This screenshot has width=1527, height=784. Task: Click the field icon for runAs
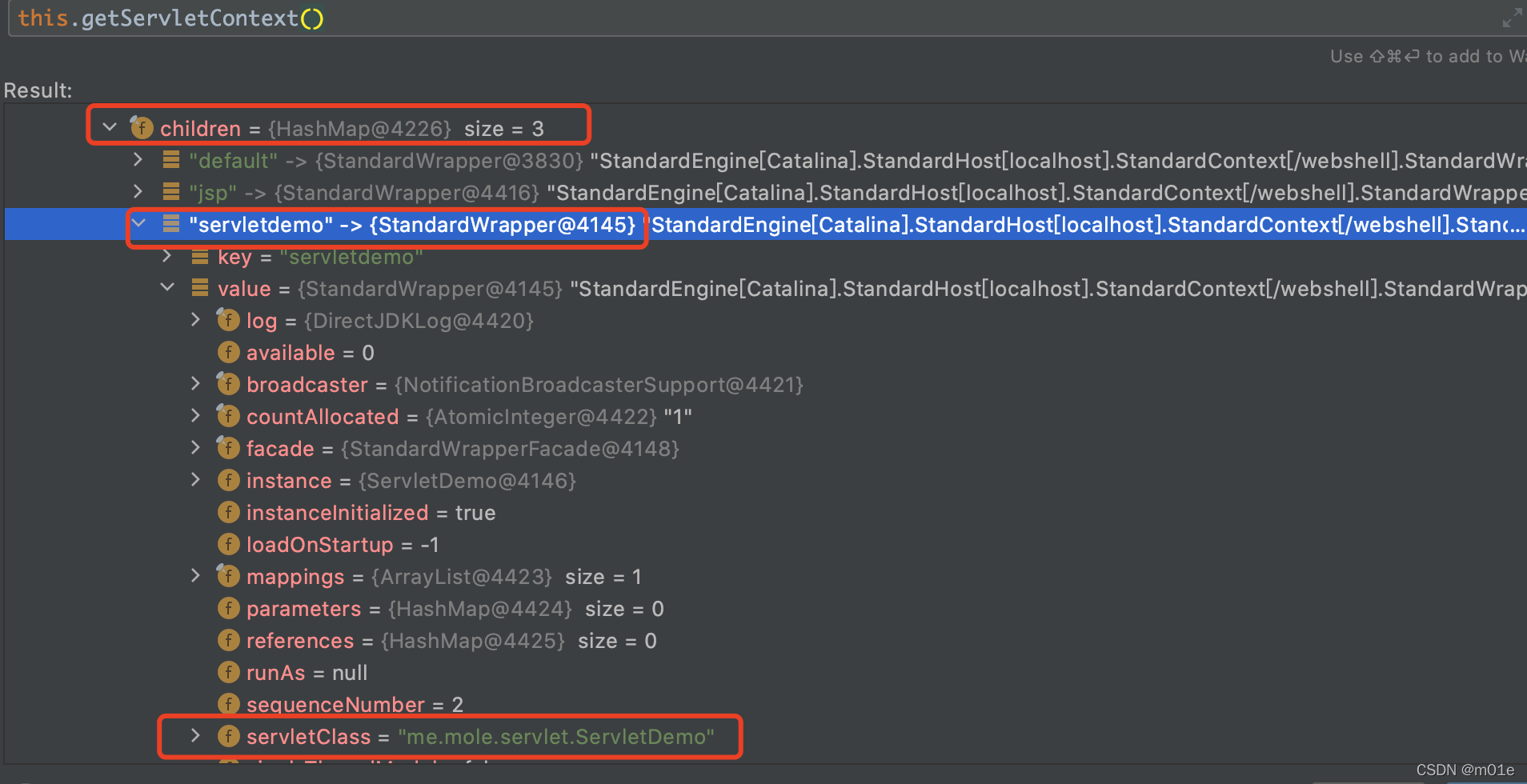tap(229, 672)
